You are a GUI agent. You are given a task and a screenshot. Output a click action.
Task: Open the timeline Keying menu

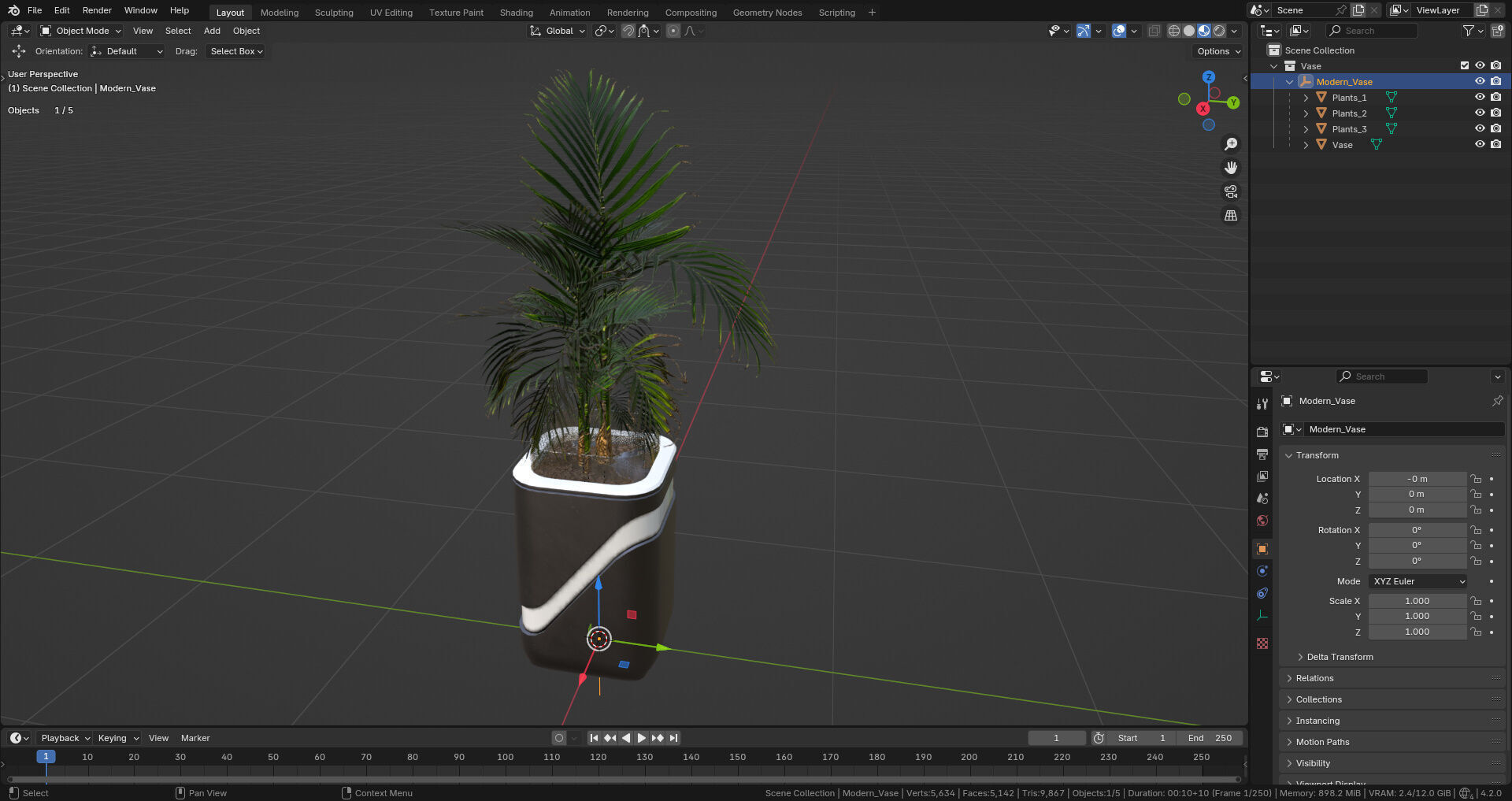pos(118,738)
